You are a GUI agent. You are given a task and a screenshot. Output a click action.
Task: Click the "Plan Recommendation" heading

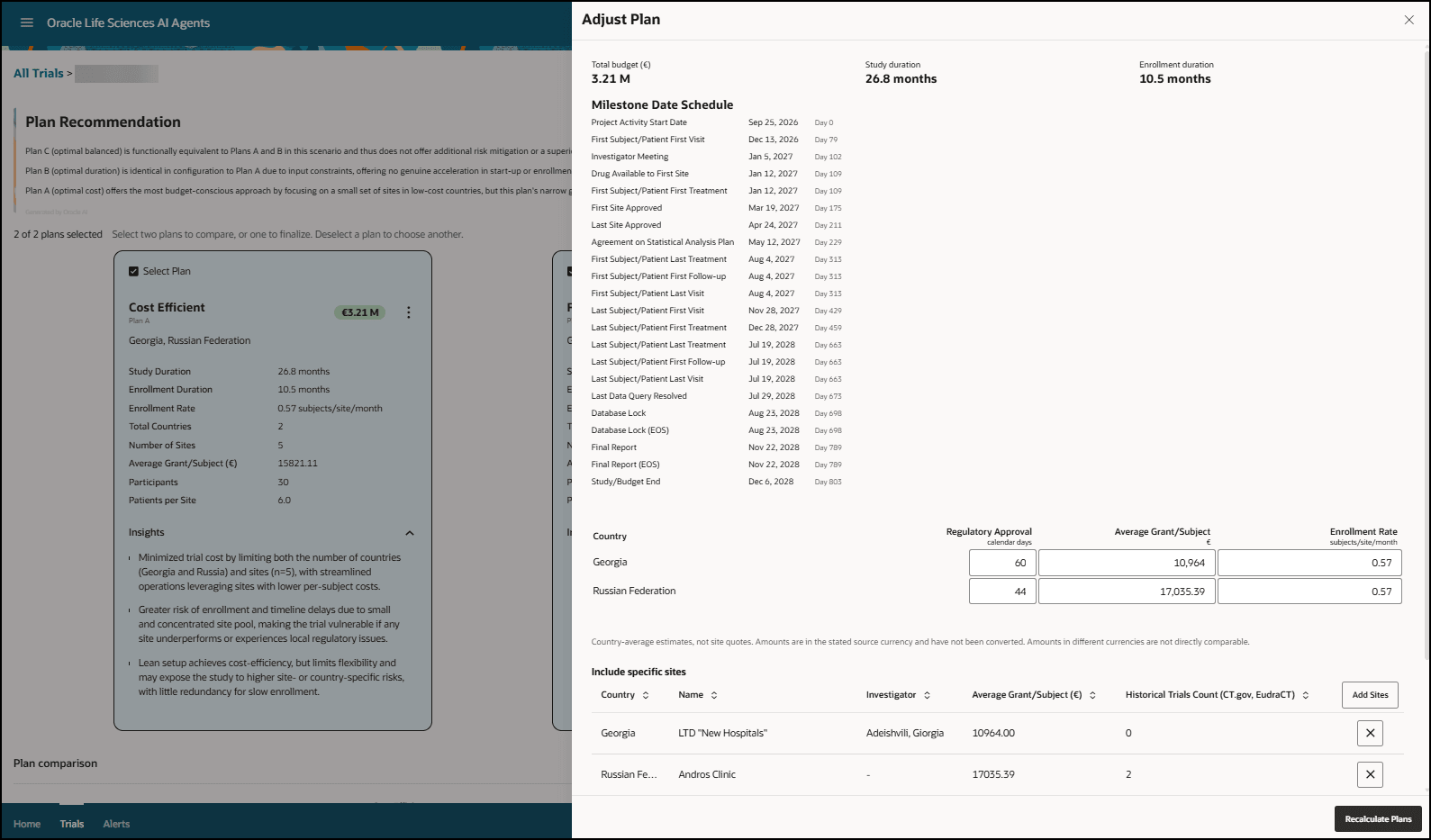pos(103,122)
